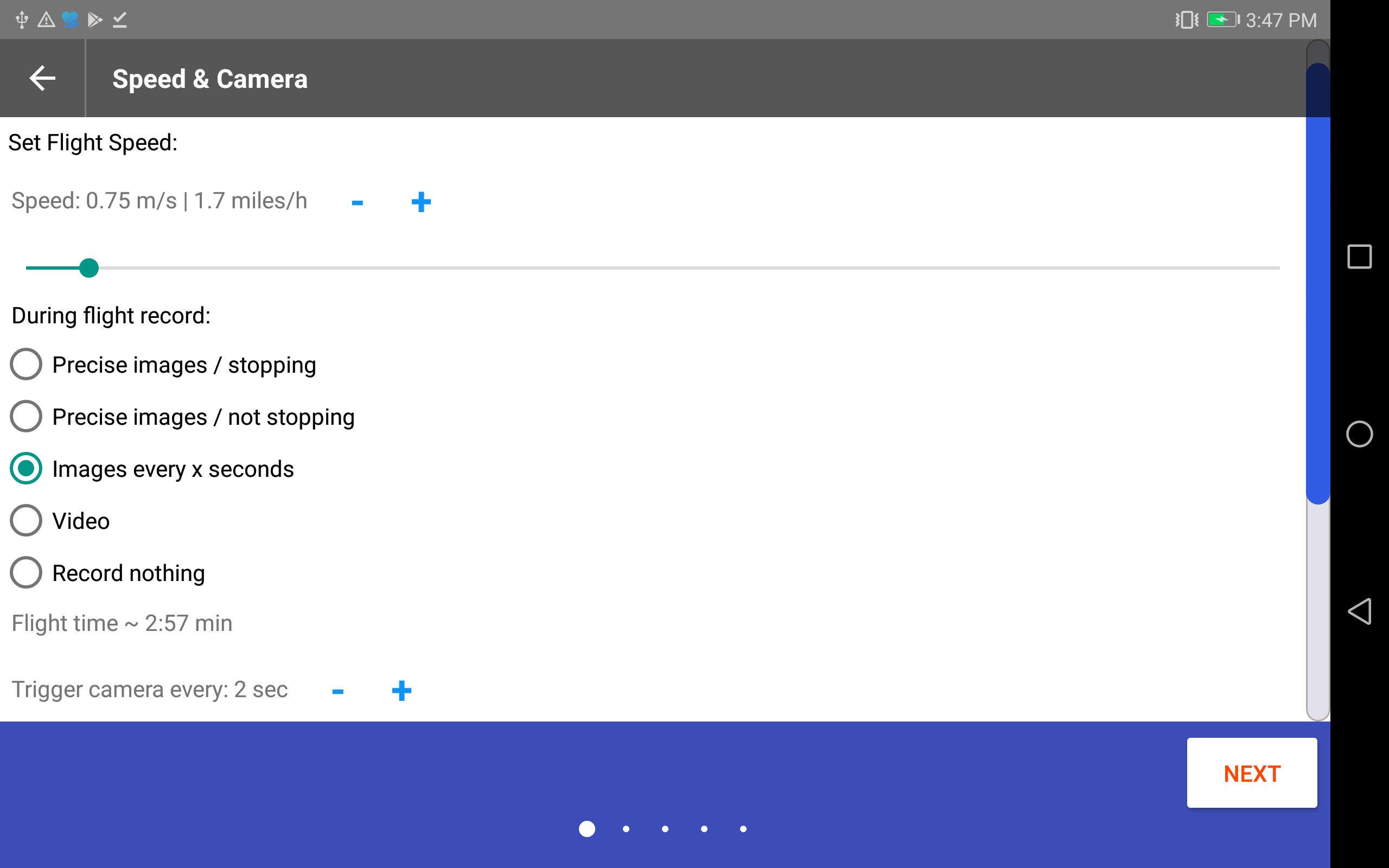Tap the Android back triangle button
The image size is (1389, 868).
coord(1359,611)
